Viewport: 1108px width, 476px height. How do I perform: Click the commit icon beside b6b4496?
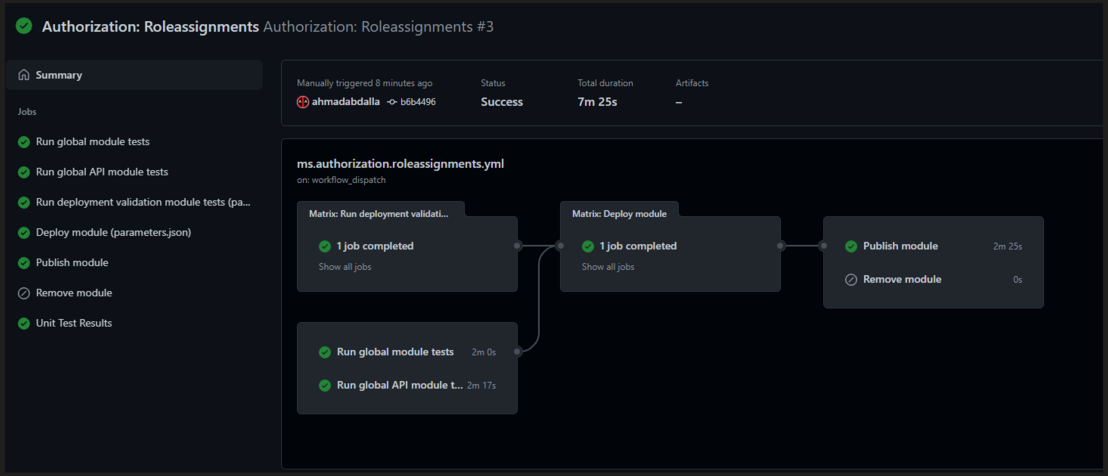[x=392, y=102]
